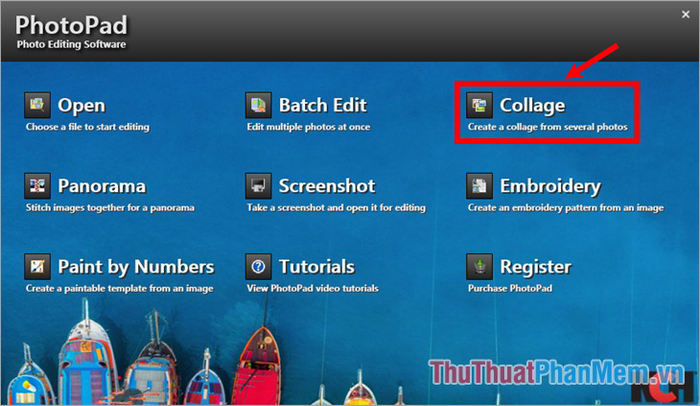The image size is (700, 406).
Task: Close the PhotoPad welcome window
Action: [686, 15]
